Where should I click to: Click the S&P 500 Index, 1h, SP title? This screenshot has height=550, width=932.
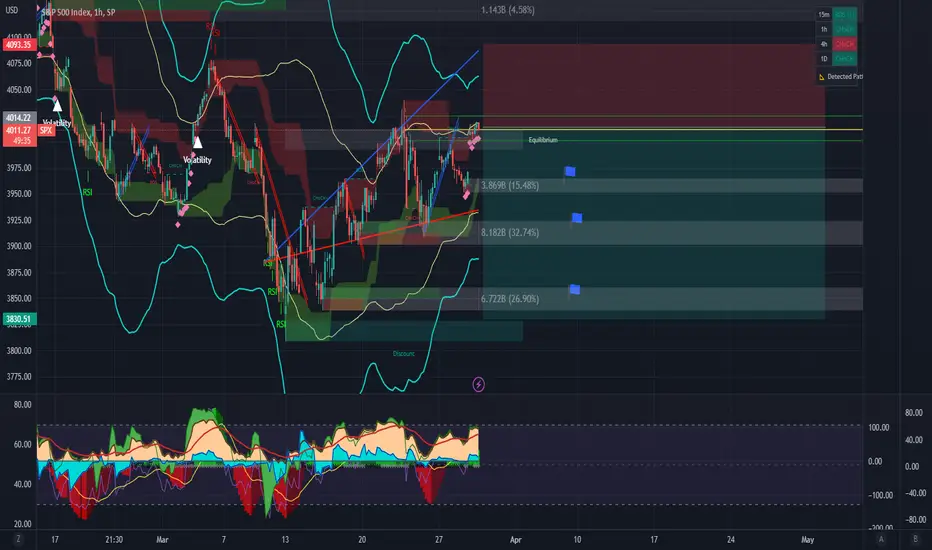point(78,12)
